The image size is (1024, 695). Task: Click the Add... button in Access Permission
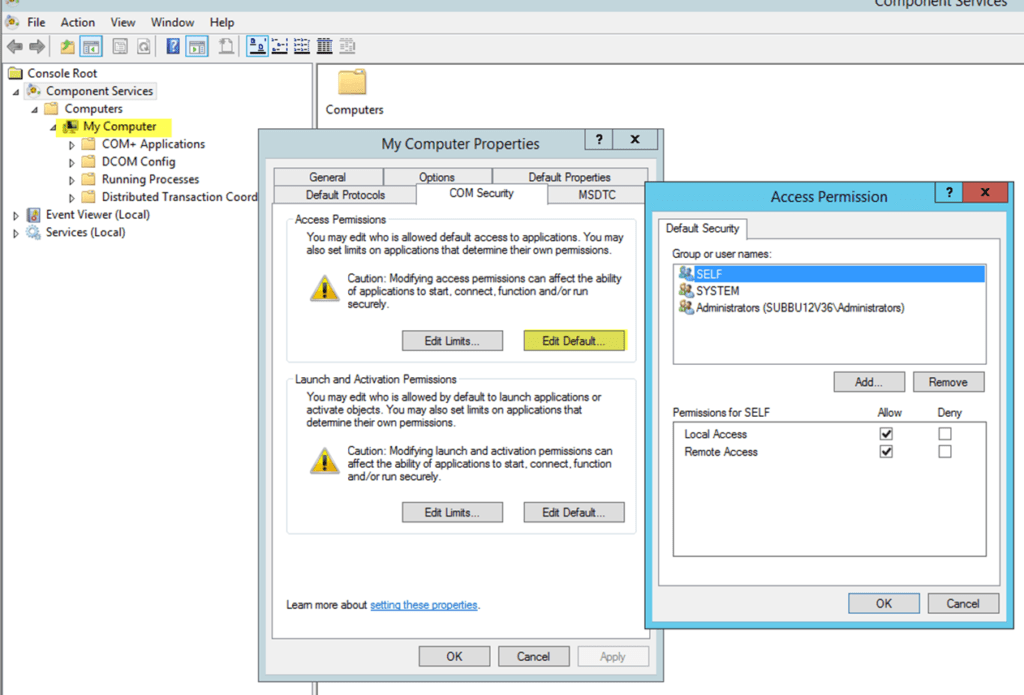point(868,382)
